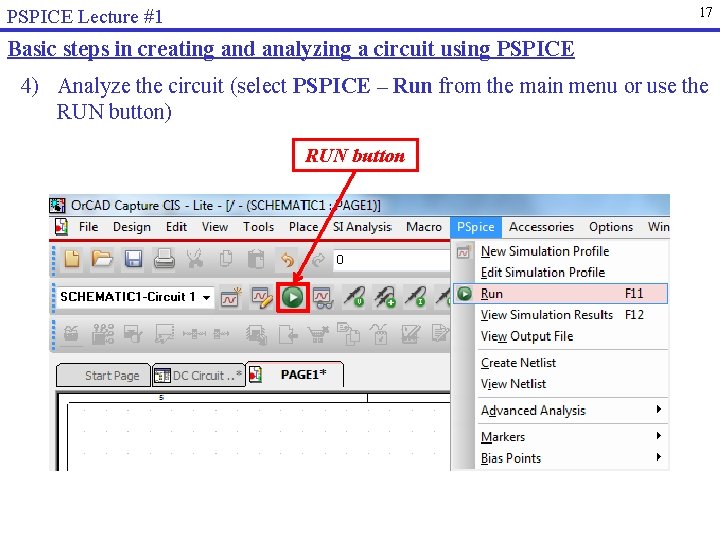This screenshot has width=720, height=540.
Task: Open the Edit menu
Action: (x=176, y=227)
